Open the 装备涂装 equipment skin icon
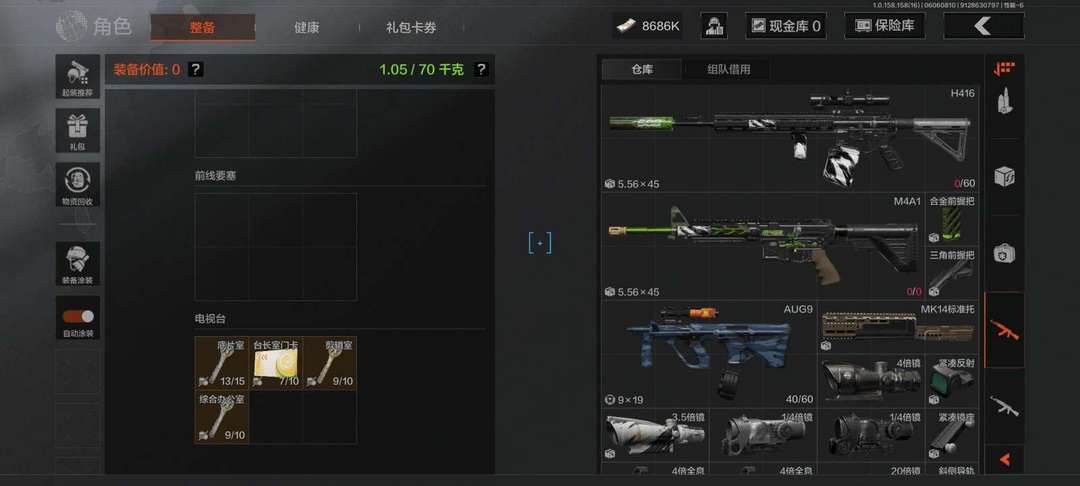The height and width of the screenshot is (486, 1080). coord(78,264)
